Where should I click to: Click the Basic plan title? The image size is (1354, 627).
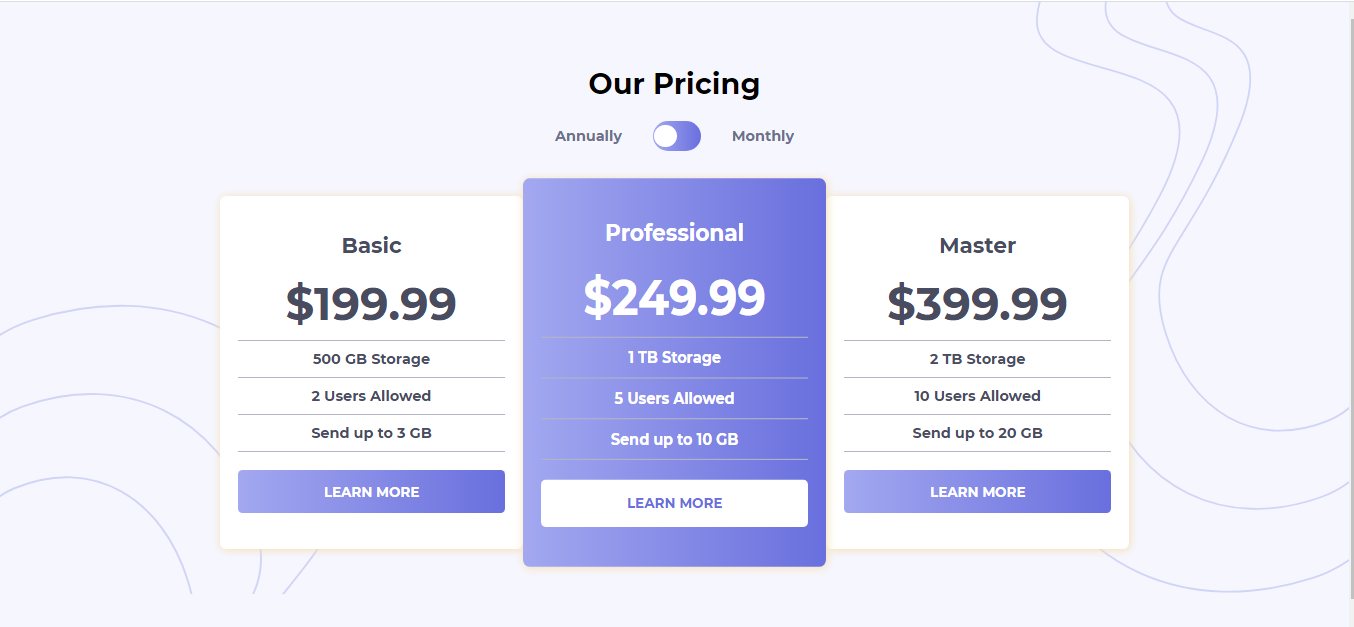pos(371,245)
